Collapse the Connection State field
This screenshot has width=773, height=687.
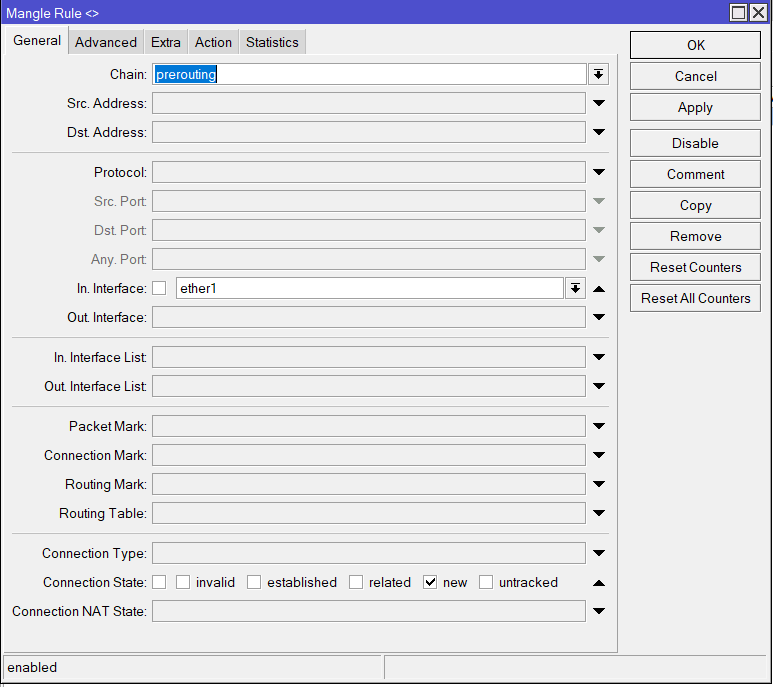598,583
